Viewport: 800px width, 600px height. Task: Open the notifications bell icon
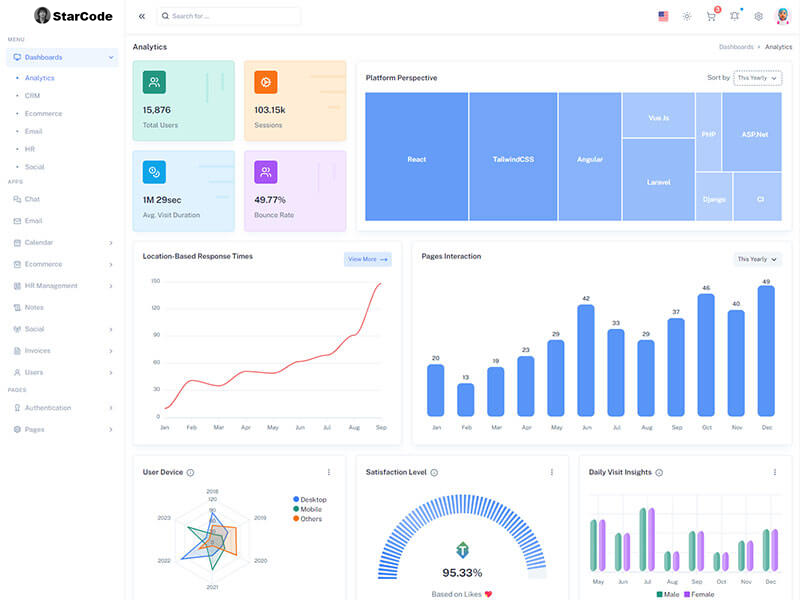pos(735,16)
